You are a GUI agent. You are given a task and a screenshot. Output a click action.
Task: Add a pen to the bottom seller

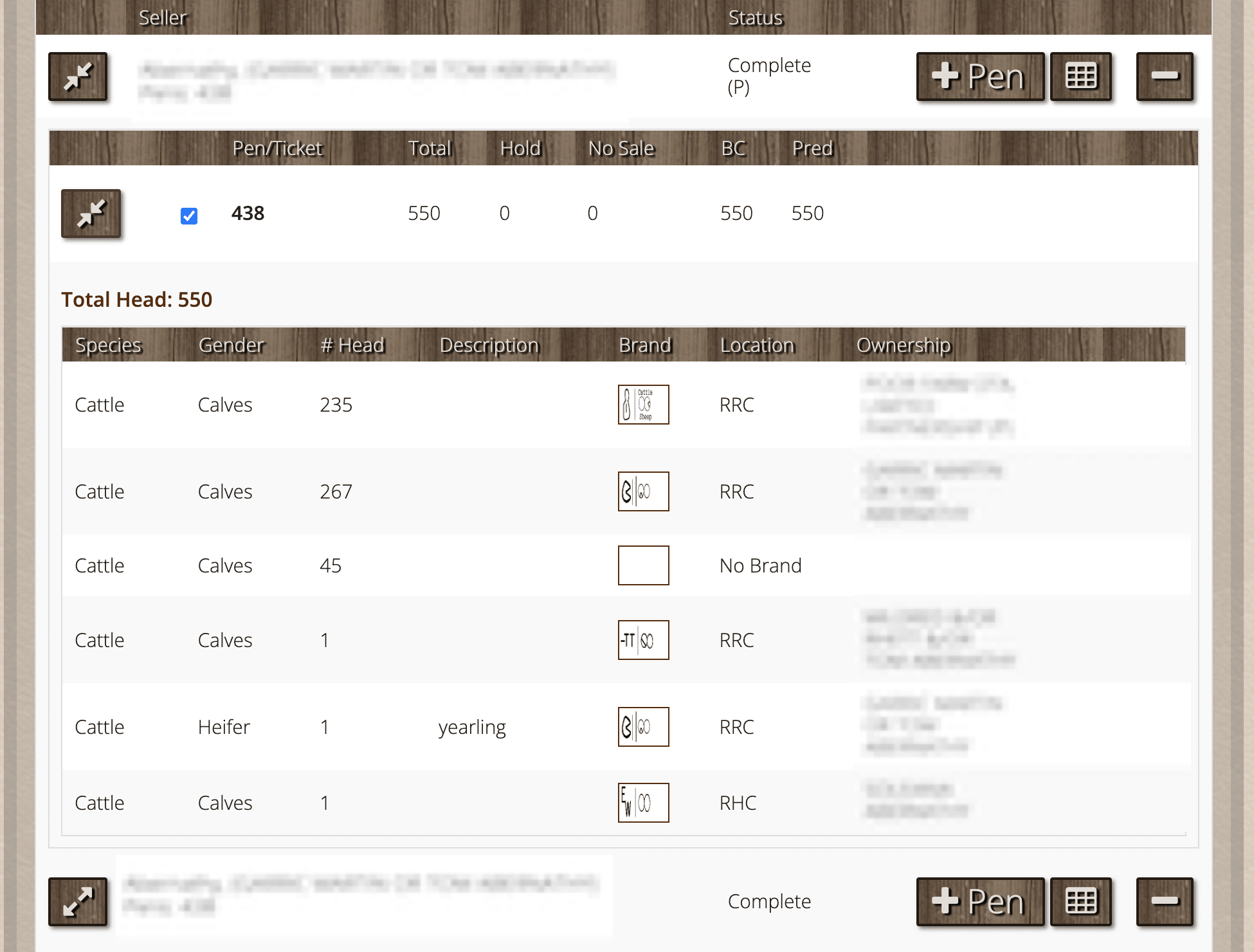click(979, 901)
